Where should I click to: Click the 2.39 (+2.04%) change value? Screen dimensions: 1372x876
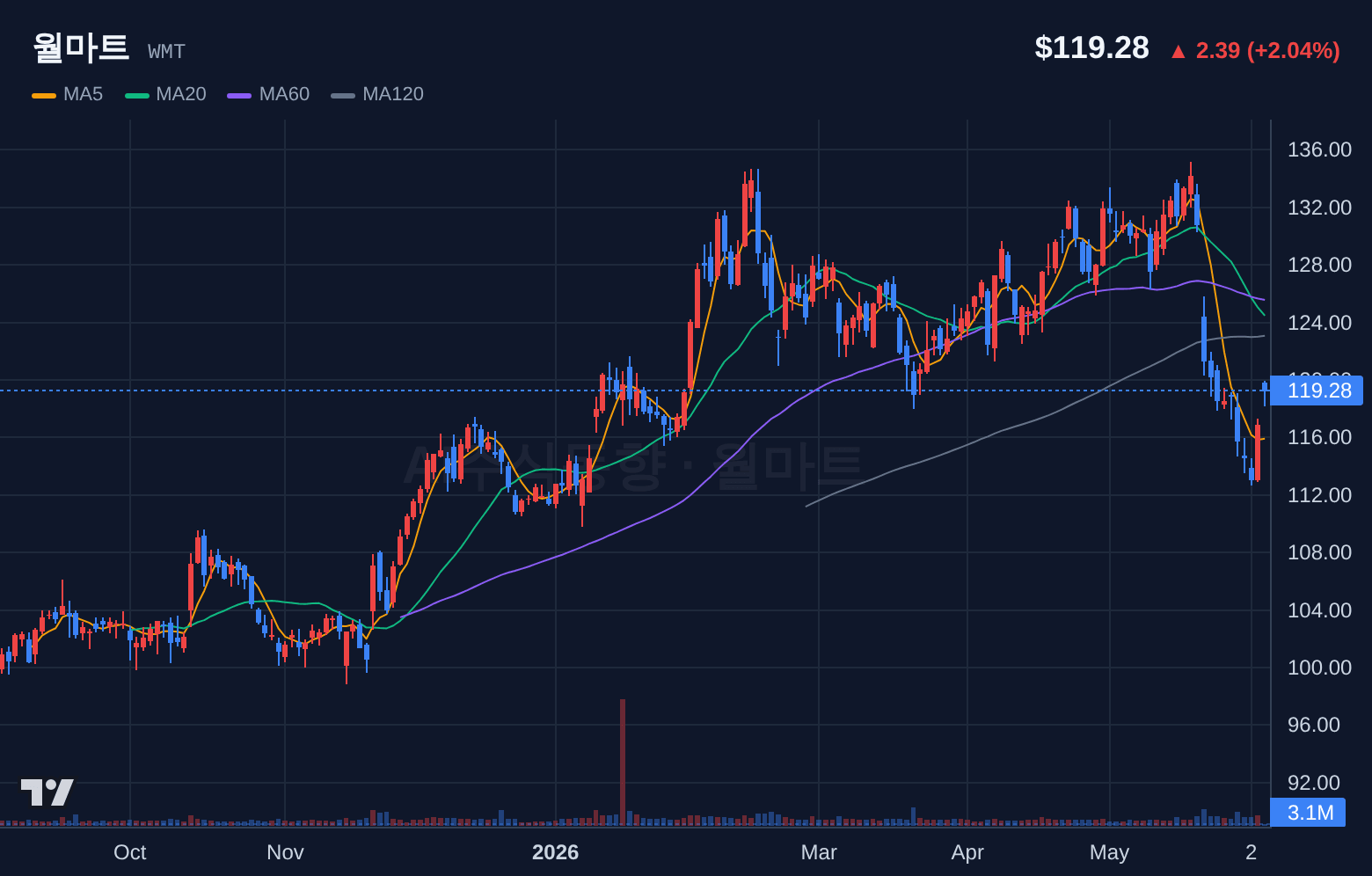[1267, 51]
